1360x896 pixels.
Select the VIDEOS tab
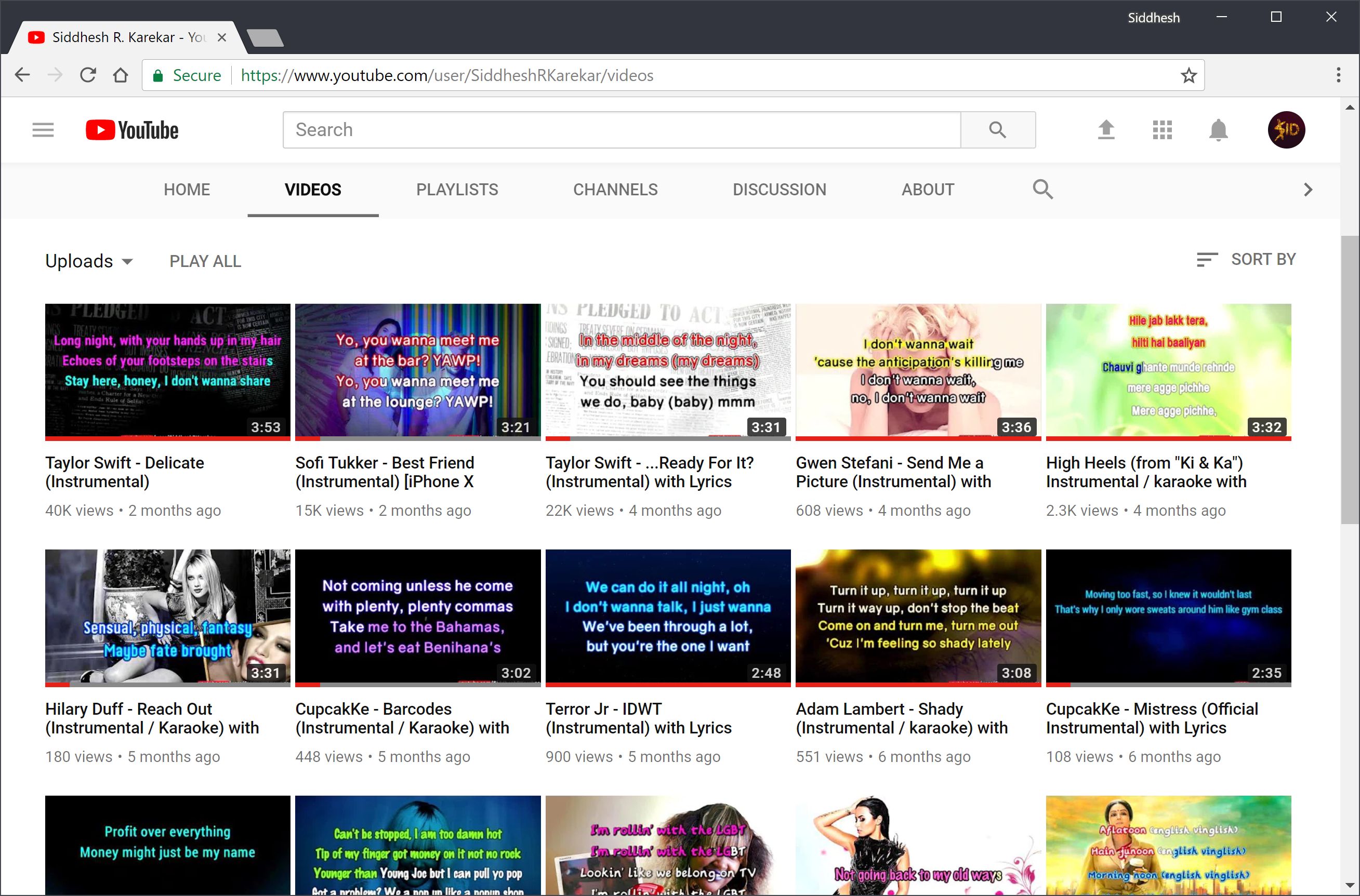tap(313, 190)
